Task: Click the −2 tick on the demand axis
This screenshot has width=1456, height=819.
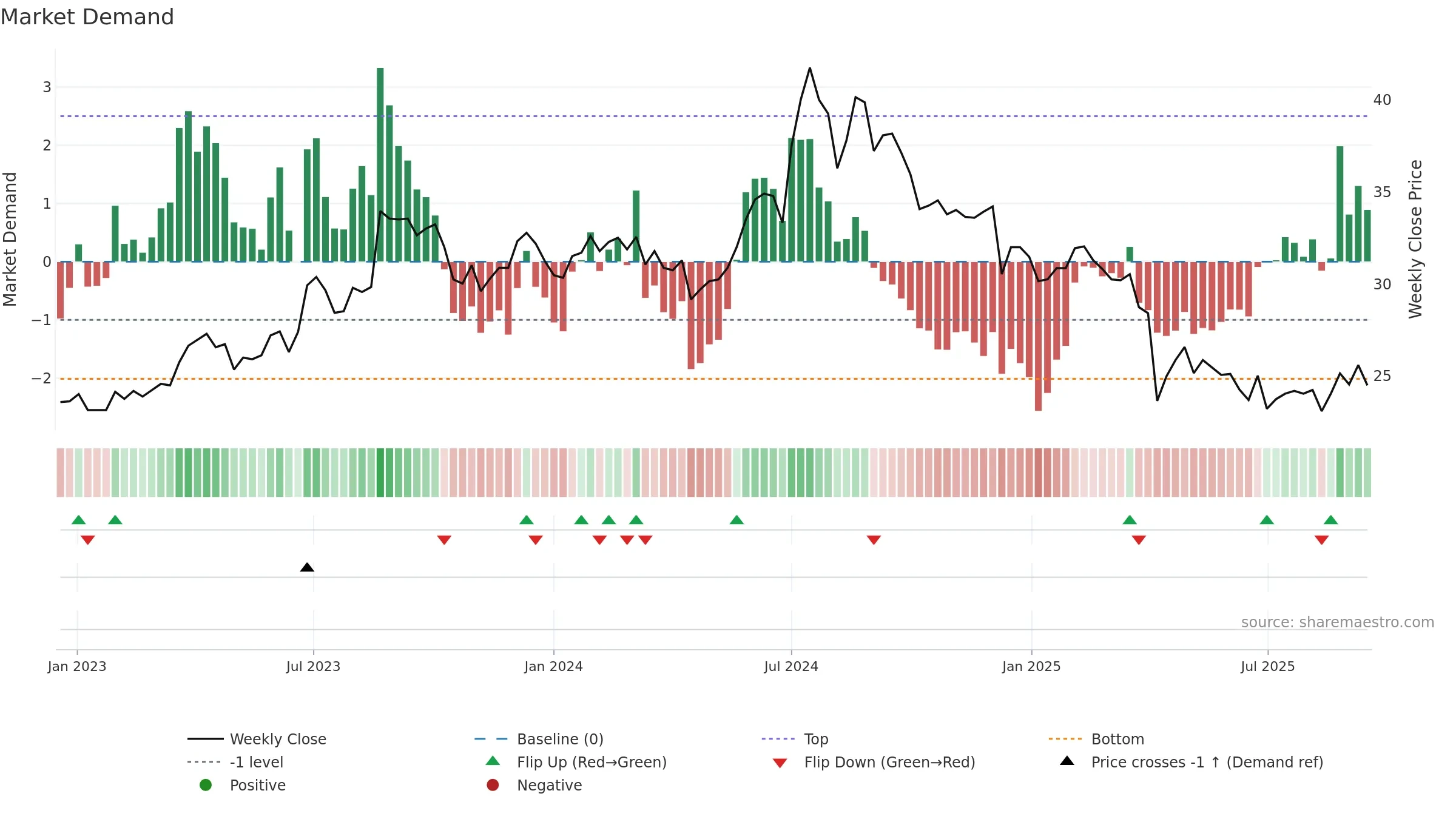Action: 41,378
